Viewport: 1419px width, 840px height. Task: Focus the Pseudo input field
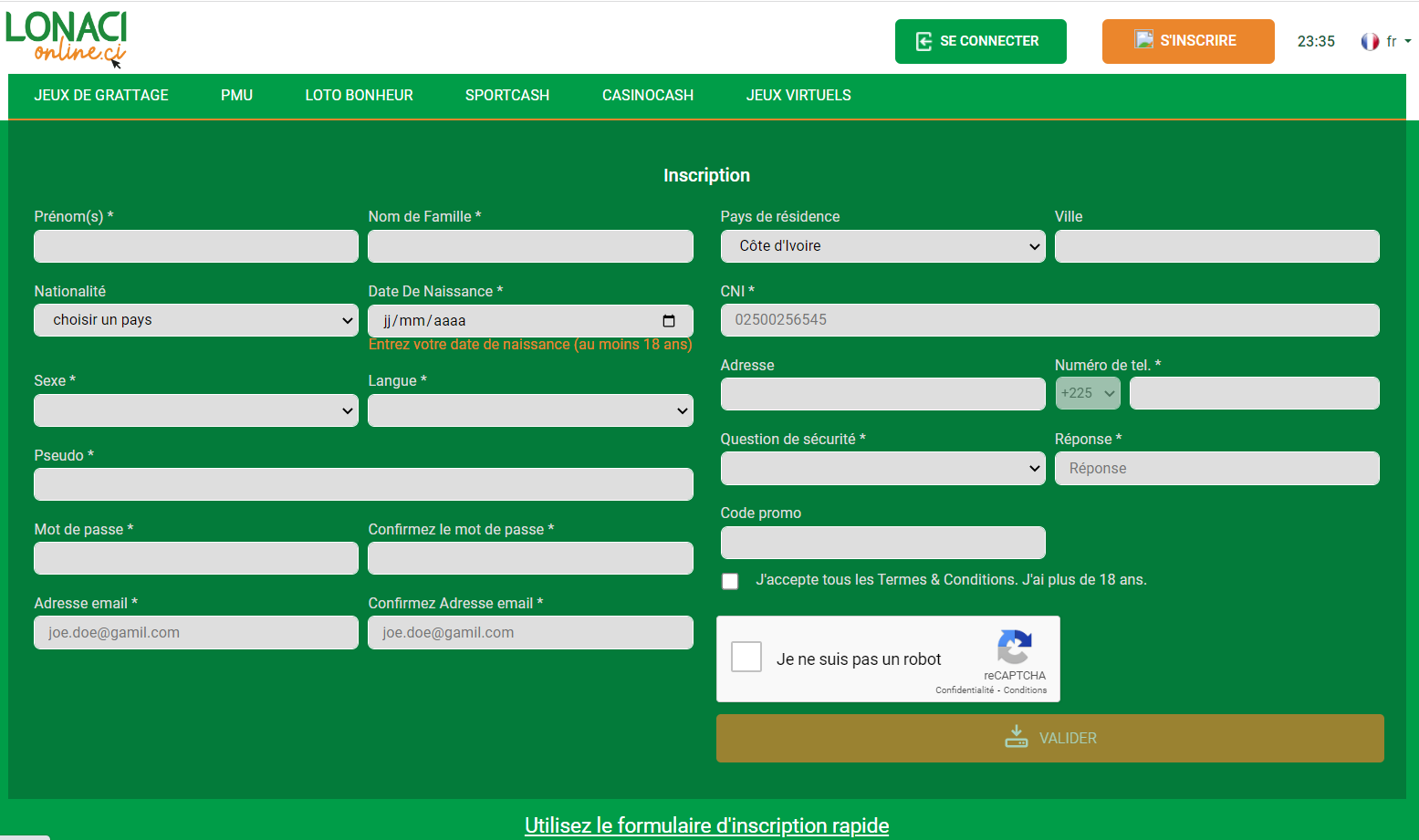[363, 484]
